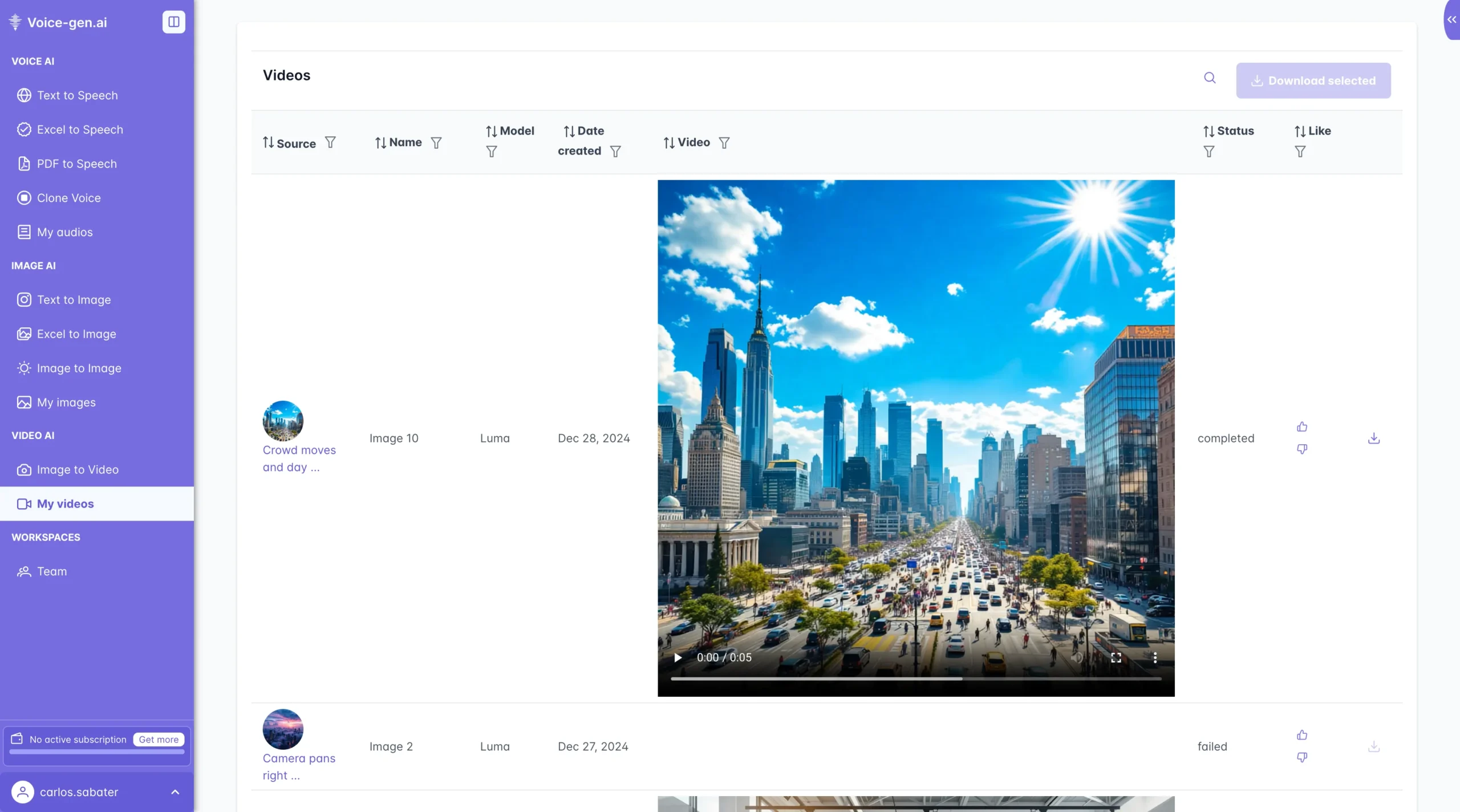
Task: Go to the Text to Image tool
Action: (75, 299)
